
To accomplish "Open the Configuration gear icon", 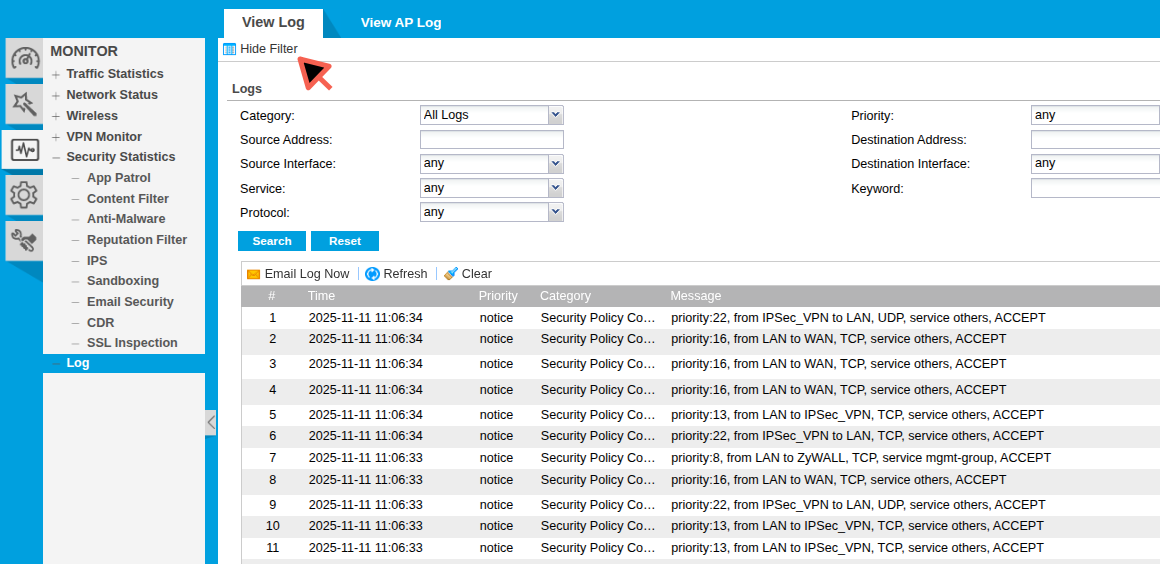I will (24, 195).
